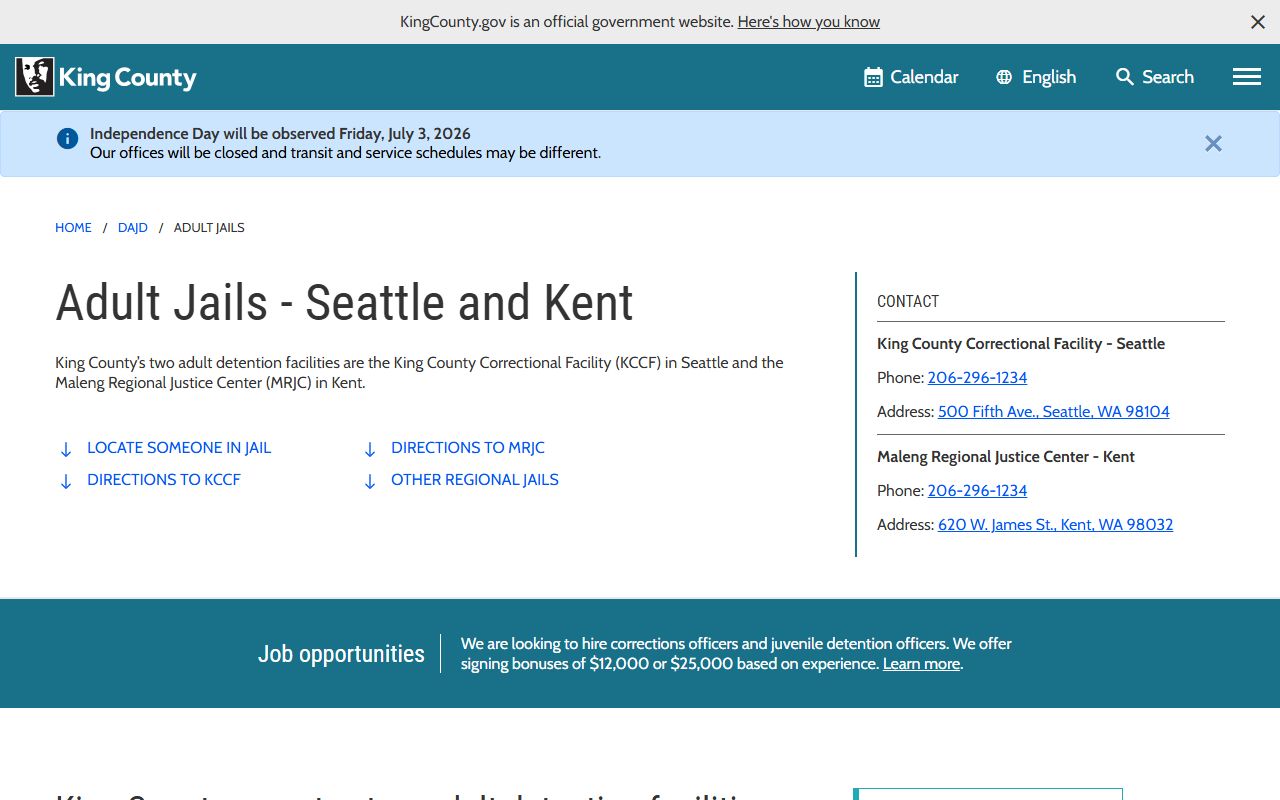The image size is (1280, 800).
Task: Jump to DIRECTIONS TO MRJC section
Action: pos(468,448)
